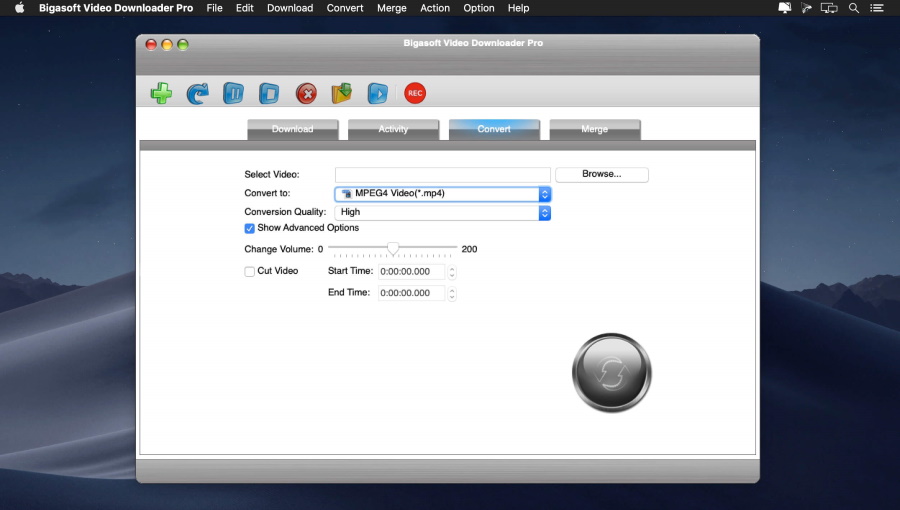
Task: Switch to the Activity tab
Action: [393, 129]
